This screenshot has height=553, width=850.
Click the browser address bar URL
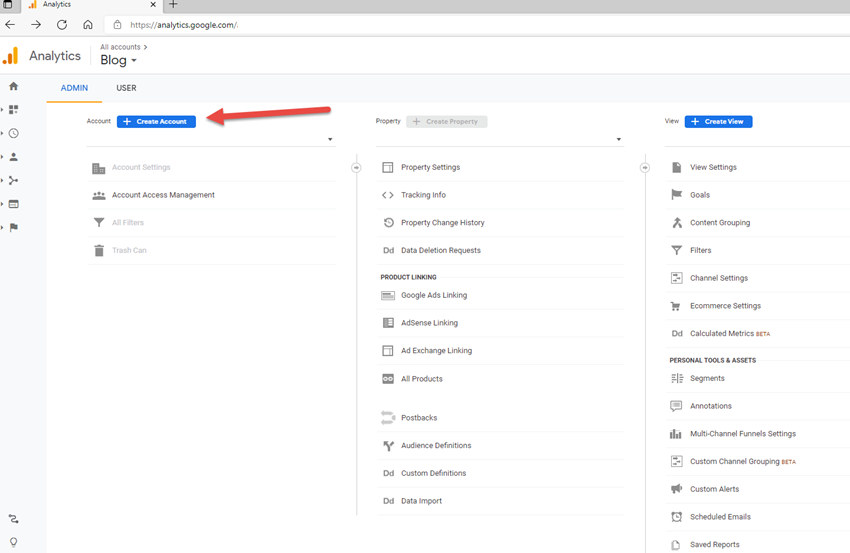pos(184,25)
